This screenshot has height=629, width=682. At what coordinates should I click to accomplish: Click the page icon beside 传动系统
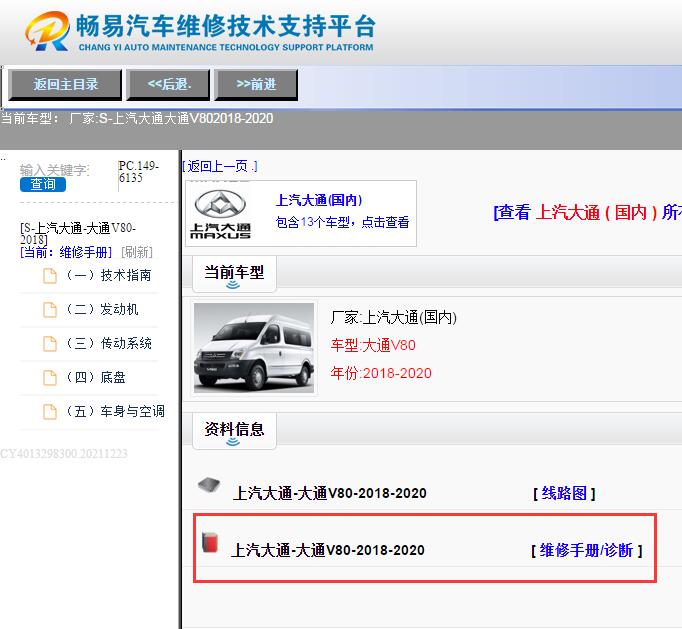coord(50,344)
